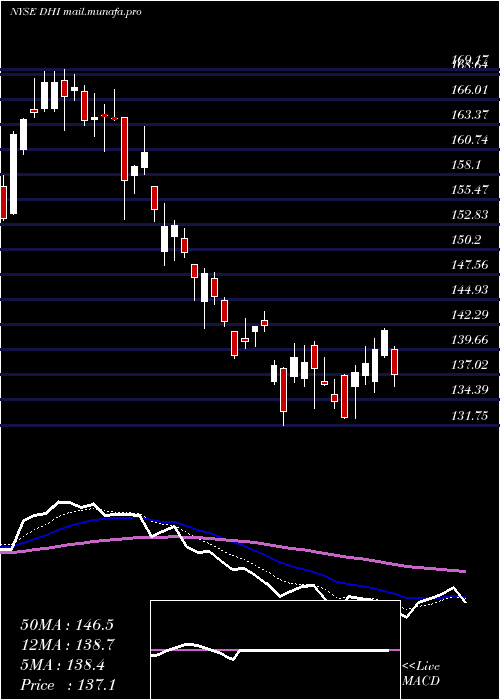Click the 158.1 price axis label
Screen dimensions: 500x700
coord(466,165)
